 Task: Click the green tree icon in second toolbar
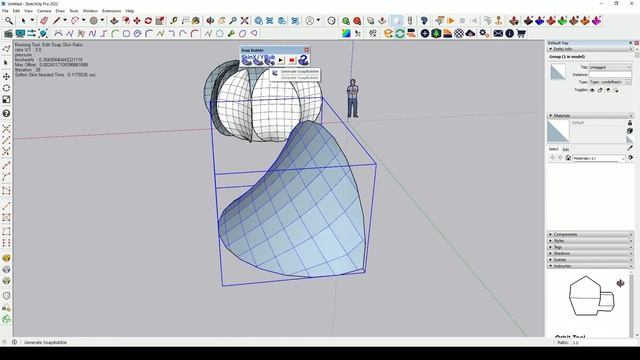pos(436,33)
